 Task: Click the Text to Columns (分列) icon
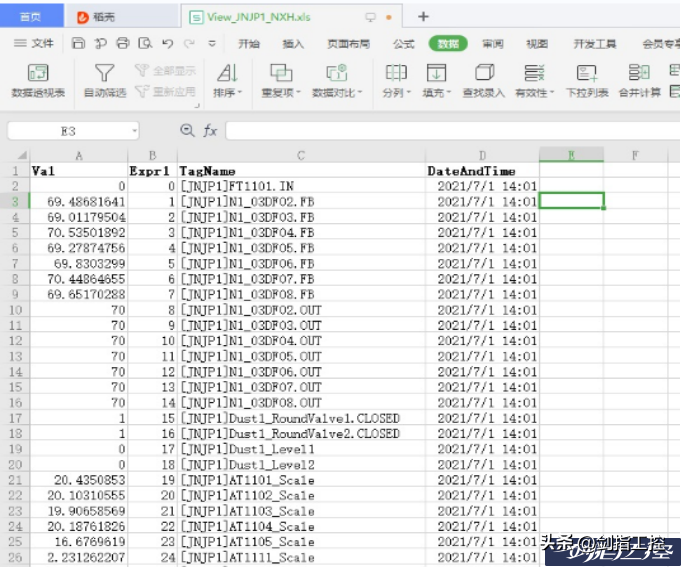pos(396,74)
